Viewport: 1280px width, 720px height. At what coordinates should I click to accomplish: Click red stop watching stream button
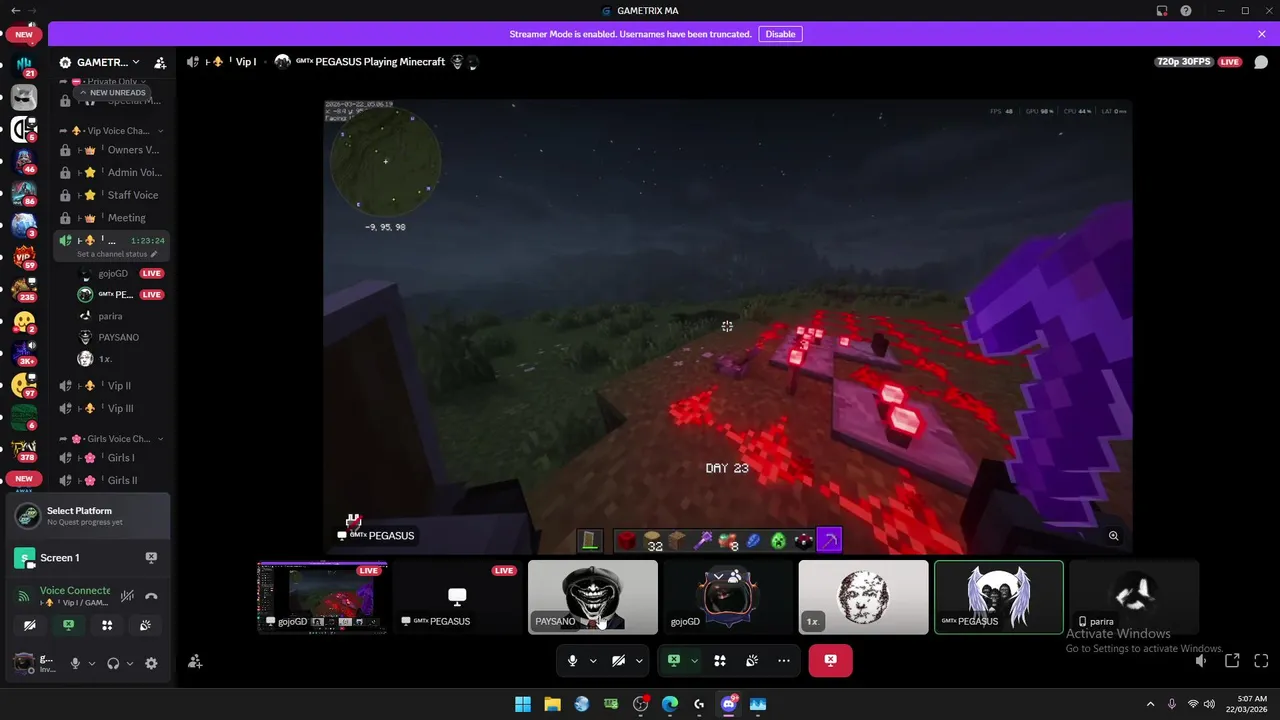pos(830,660)
